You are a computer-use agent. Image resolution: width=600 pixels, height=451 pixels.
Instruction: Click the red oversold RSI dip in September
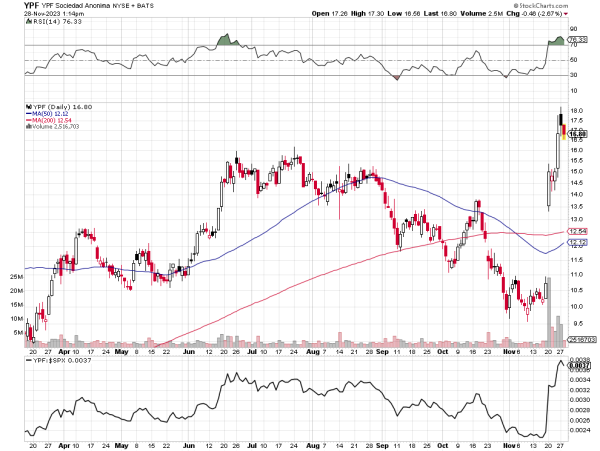coord(397,77)
